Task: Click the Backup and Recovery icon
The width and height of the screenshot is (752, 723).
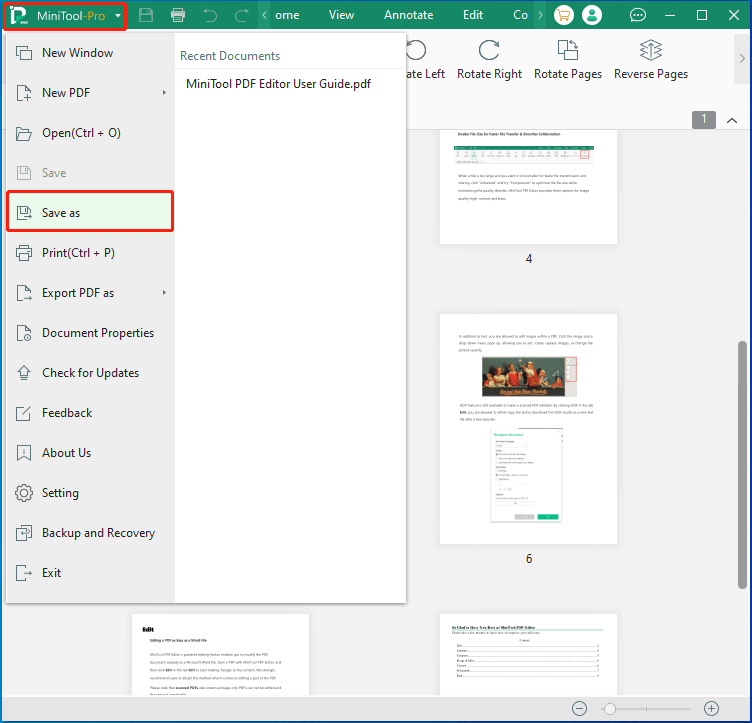Action: click(24, 533)
